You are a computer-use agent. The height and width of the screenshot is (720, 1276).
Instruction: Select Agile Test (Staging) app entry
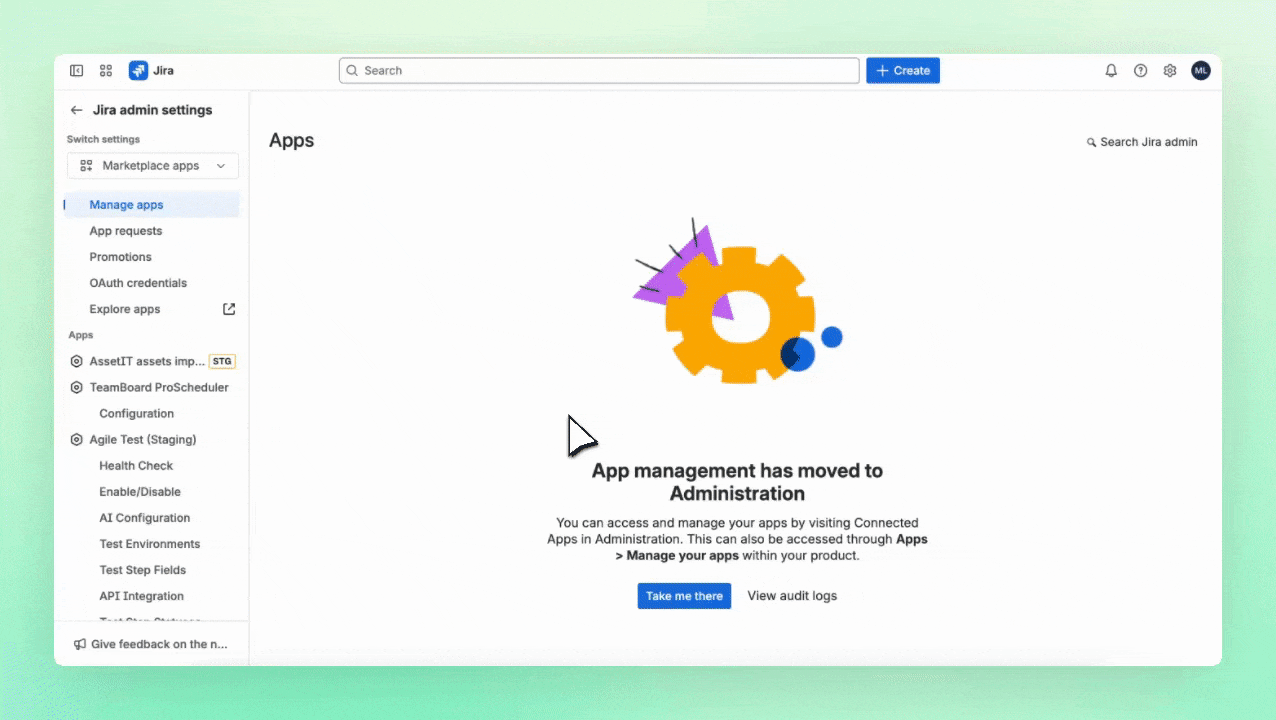pyautogui.click(x=142, y=439)
